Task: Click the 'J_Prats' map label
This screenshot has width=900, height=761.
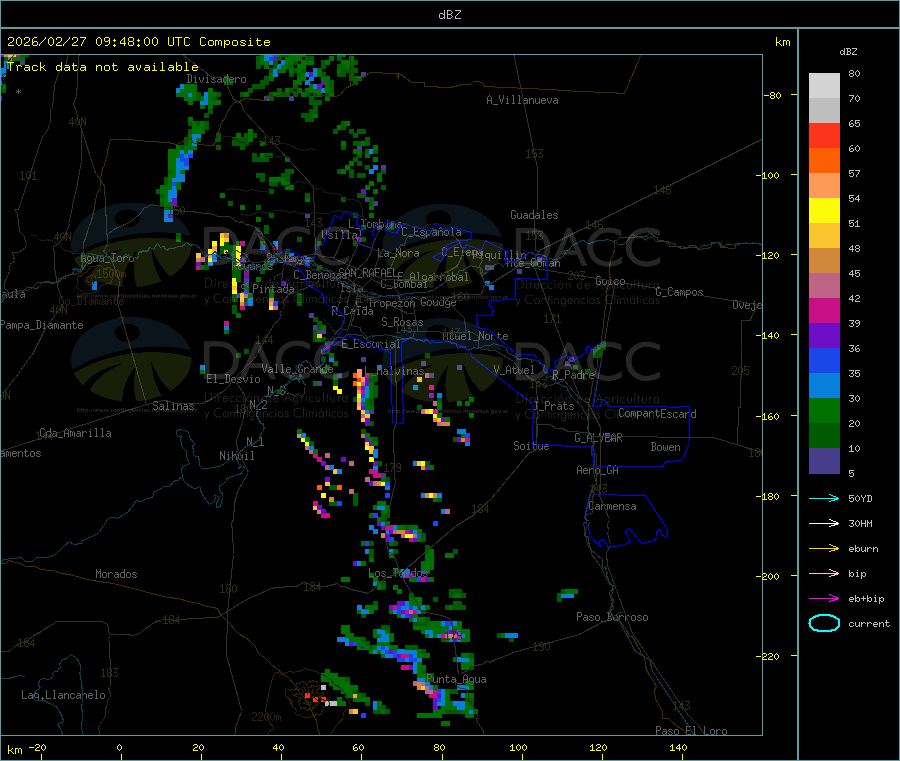Action: 553,406
